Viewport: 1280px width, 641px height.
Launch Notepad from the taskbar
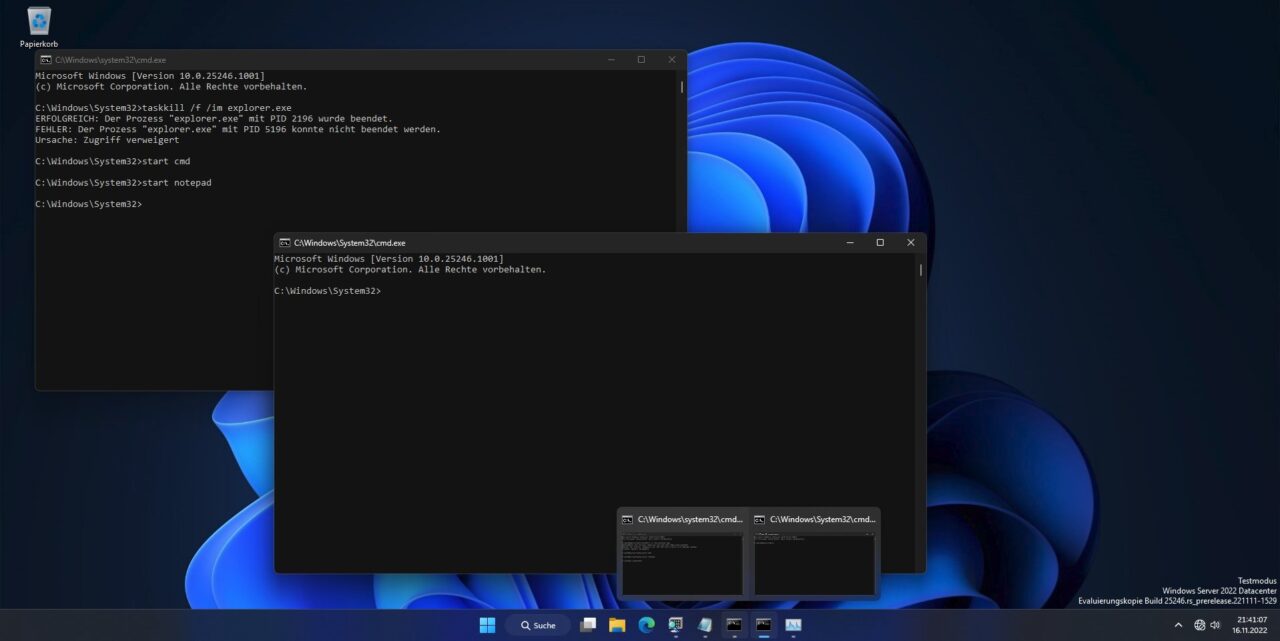(x=704, y=624)
